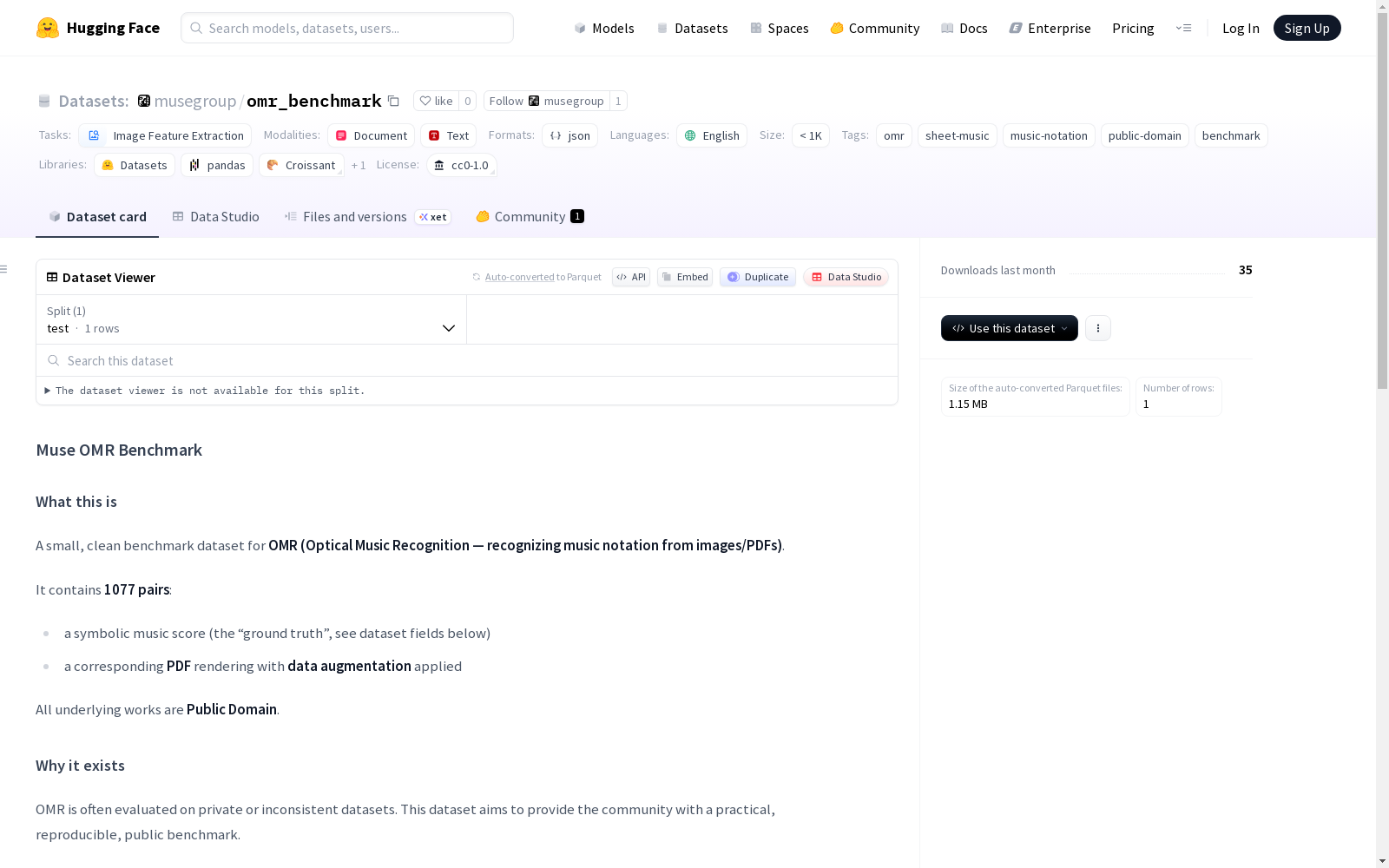Open the Enterprise page
The image size is (1389, 868).
pos(1050,28)
